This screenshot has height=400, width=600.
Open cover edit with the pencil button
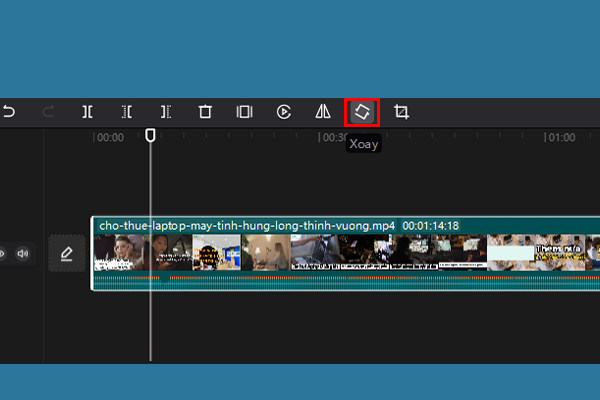[x=67, y=254]
